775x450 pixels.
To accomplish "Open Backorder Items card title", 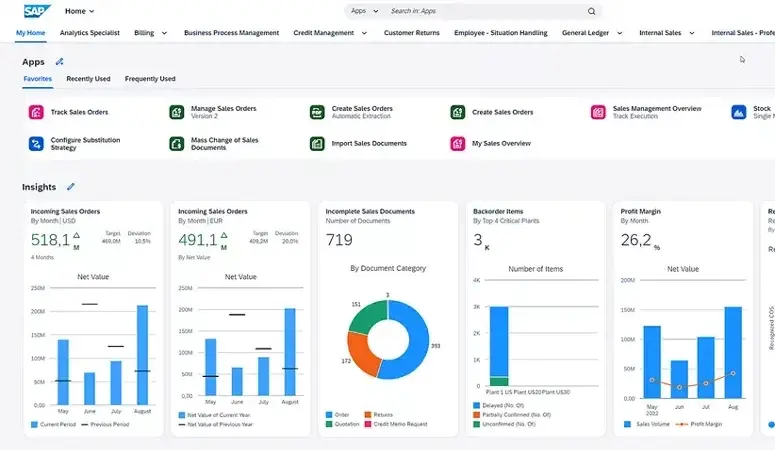I will pos(498,211).
